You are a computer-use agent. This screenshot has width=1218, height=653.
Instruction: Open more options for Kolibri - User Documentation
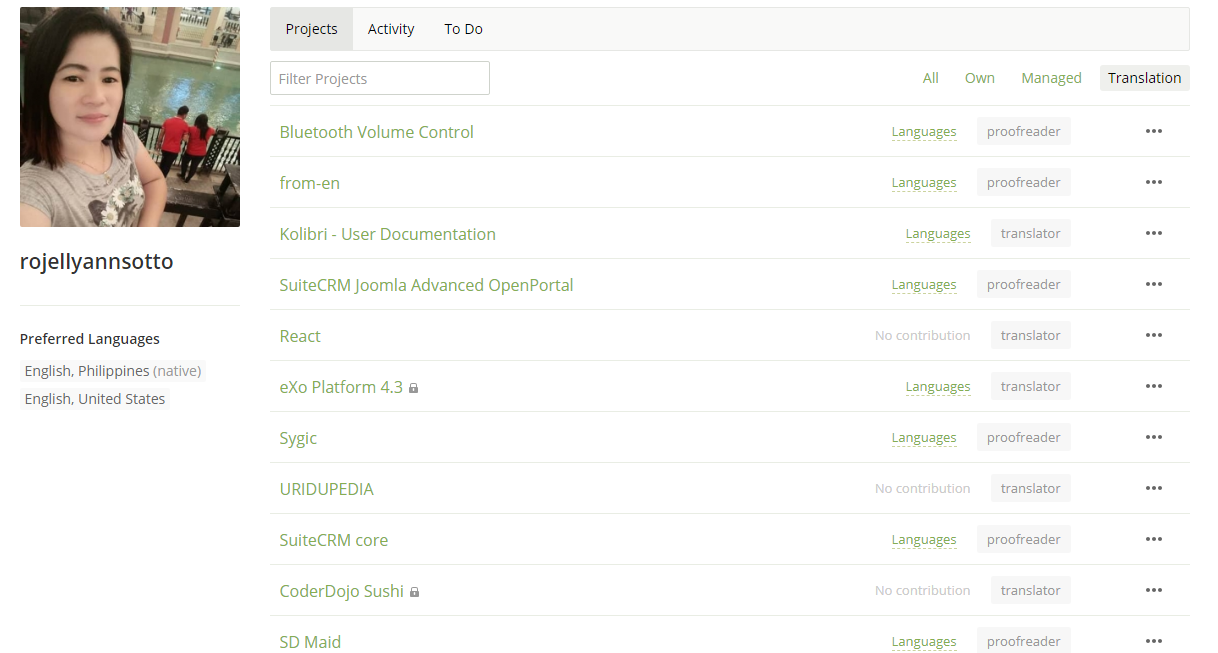point(1153,233)
